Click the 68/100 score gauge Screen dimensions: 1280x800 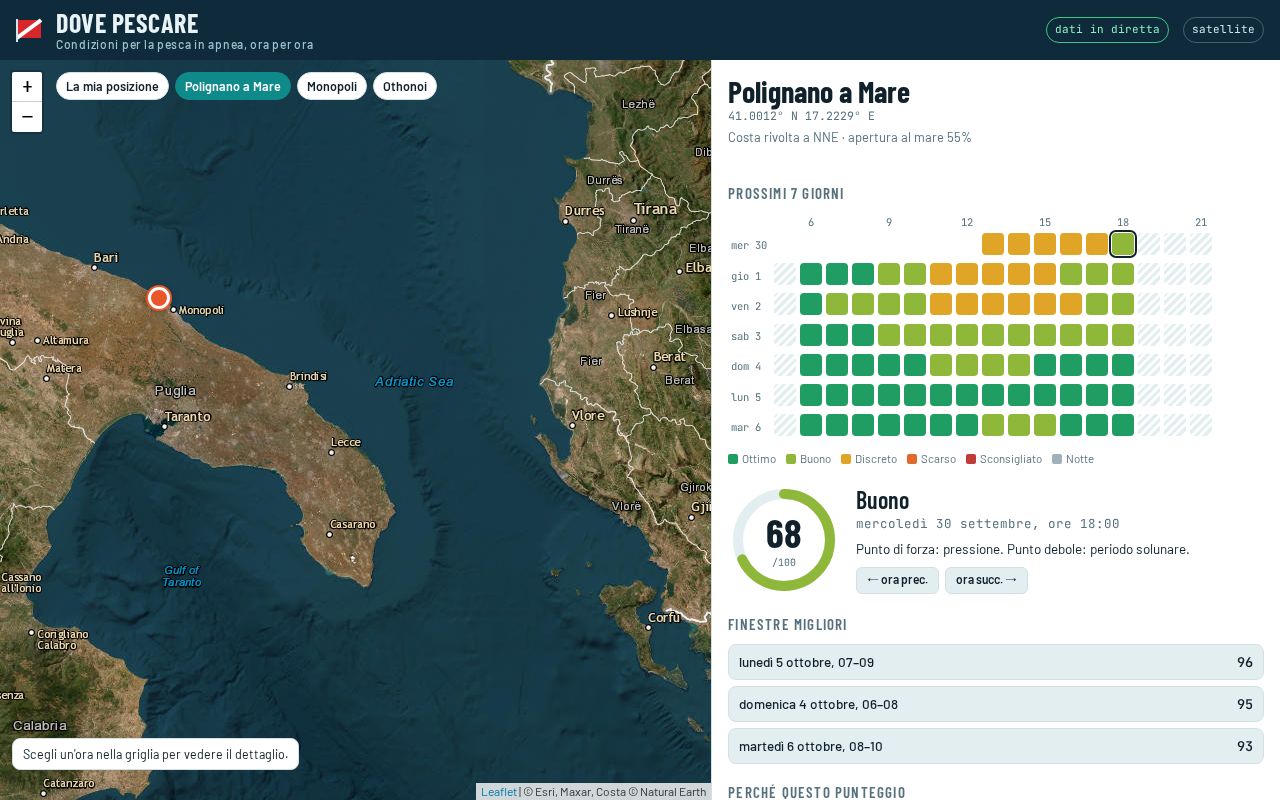click(x=784, y=540)
